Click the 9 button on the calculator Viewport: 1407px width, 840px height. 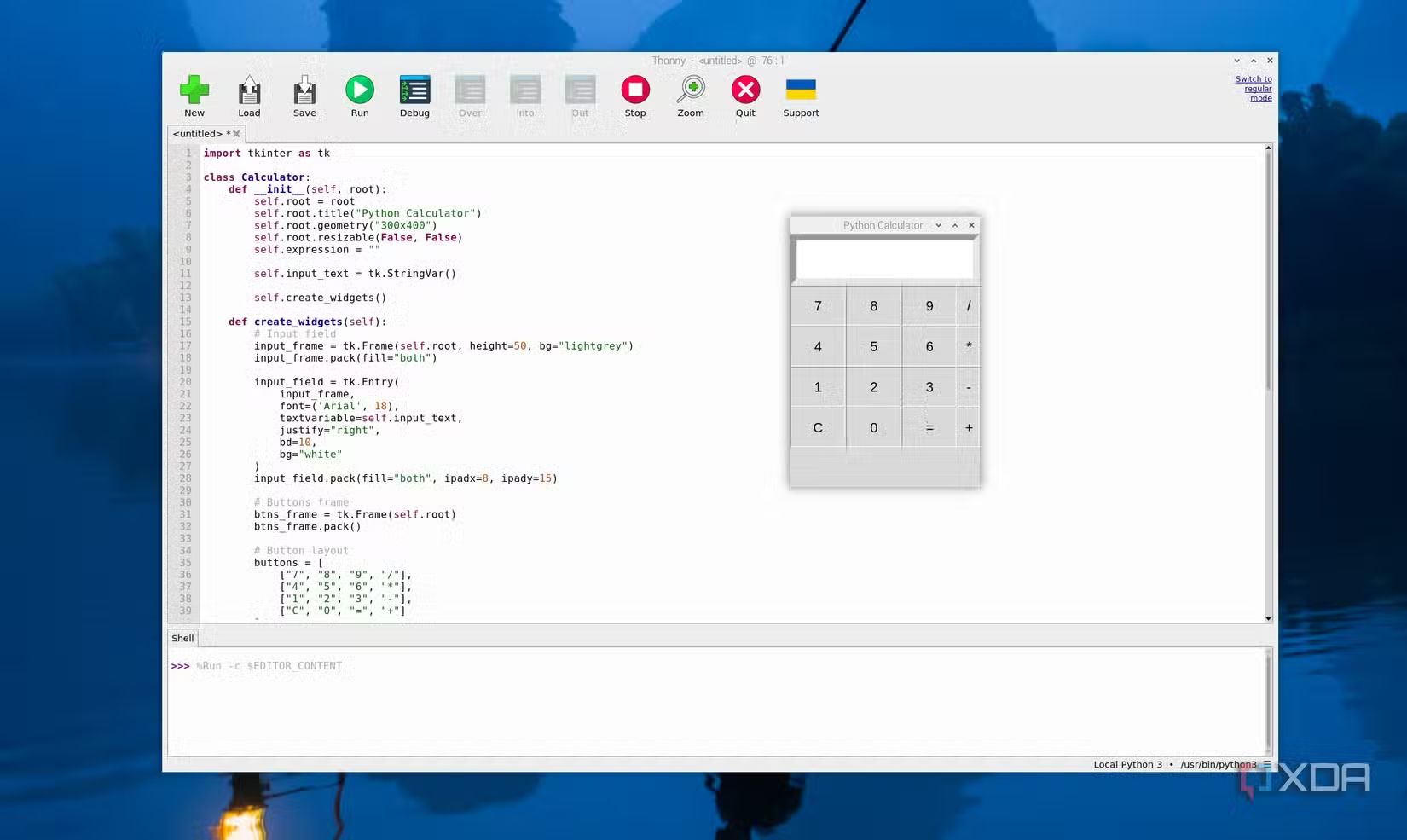(x=929, y=306)
